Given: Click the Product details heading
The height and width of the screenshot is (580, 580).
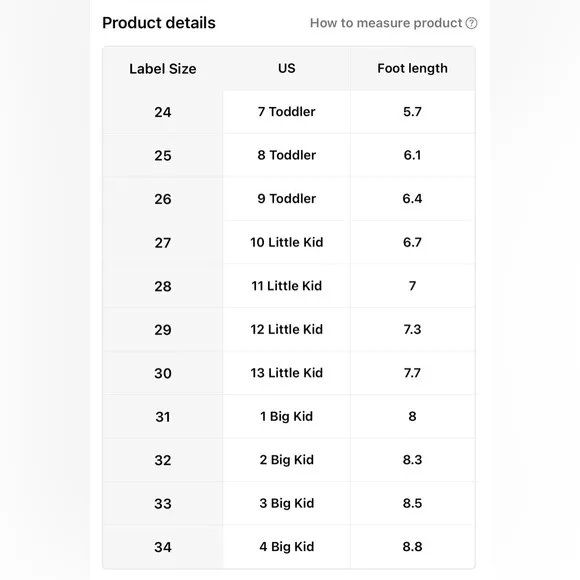Looking at the screenshot, I should pyautogui.click(x=159, y=23).
